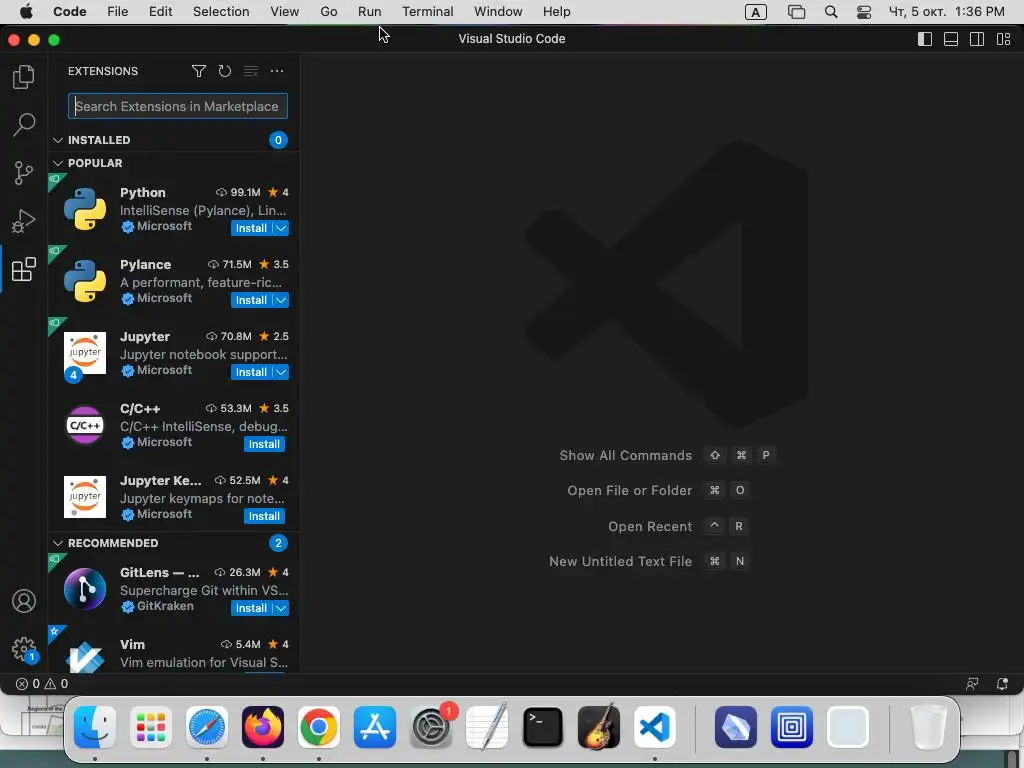Toggle secondary side bar layout icon
The width and height of the screenshot is (1024, 768).
pos(977,39)
